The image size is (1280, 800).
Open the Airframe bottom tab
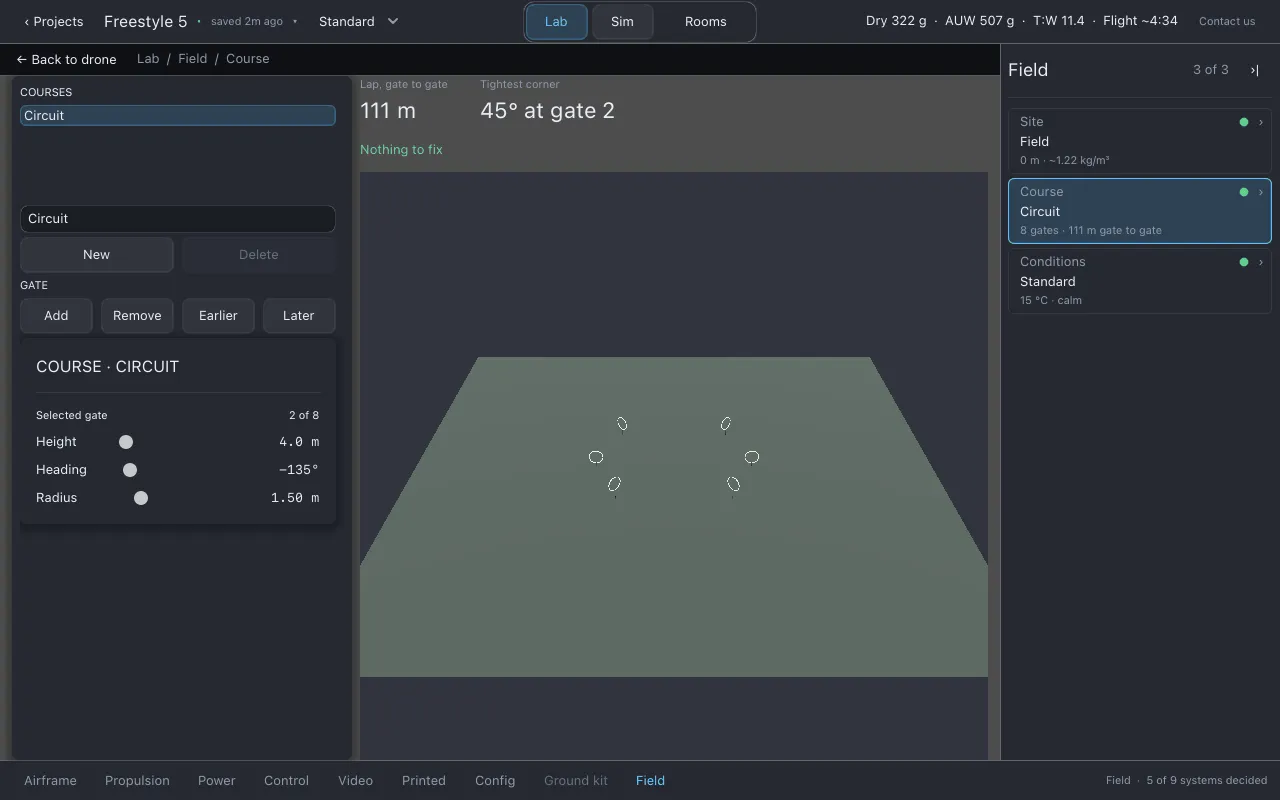pos(50,781)
